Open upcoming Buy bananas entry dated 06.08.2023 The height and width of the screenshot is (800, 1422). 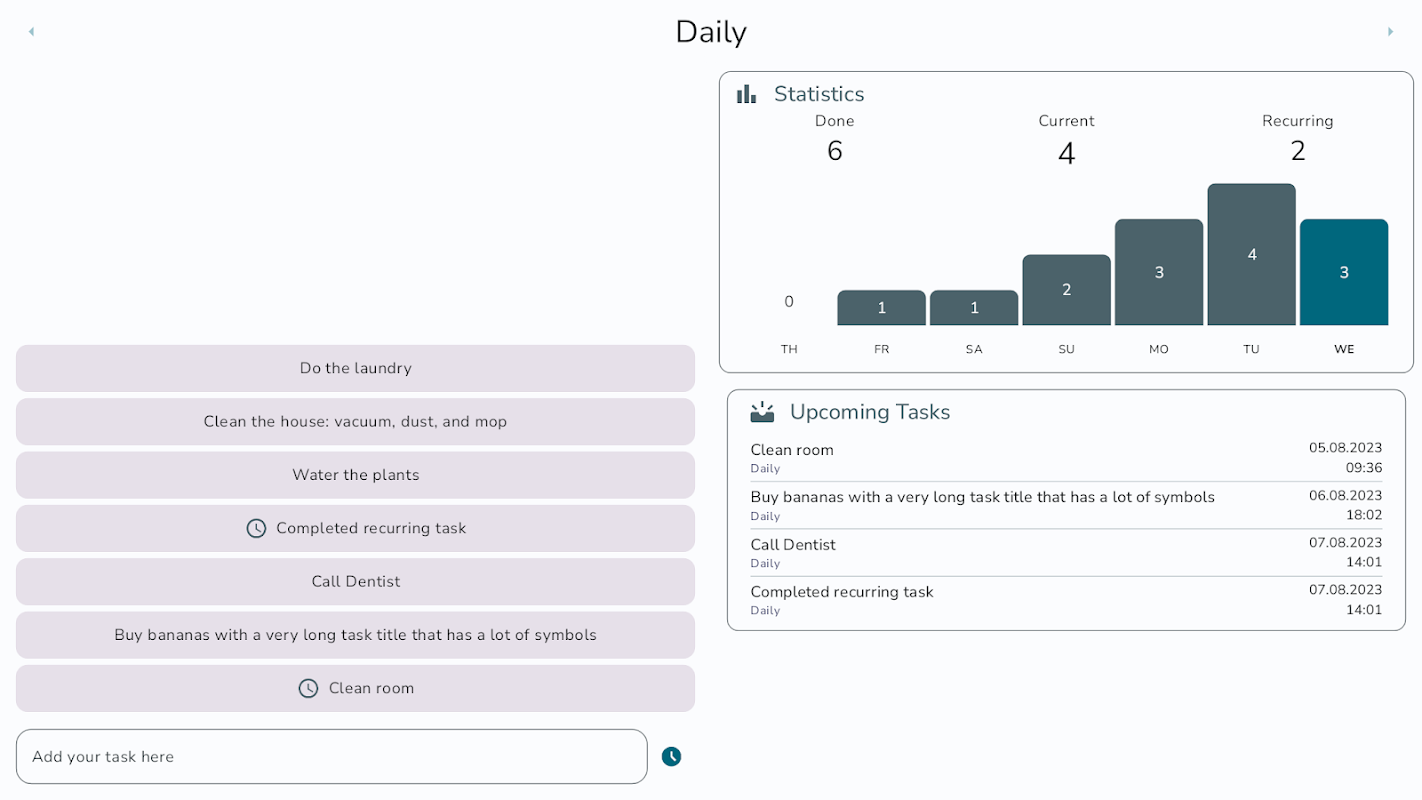[x=1066, y=505]
